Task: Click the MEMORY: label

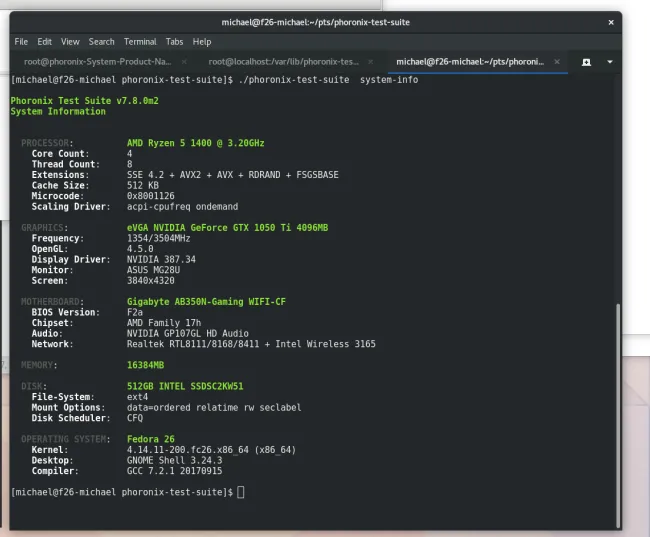Action: coord(39,365)
